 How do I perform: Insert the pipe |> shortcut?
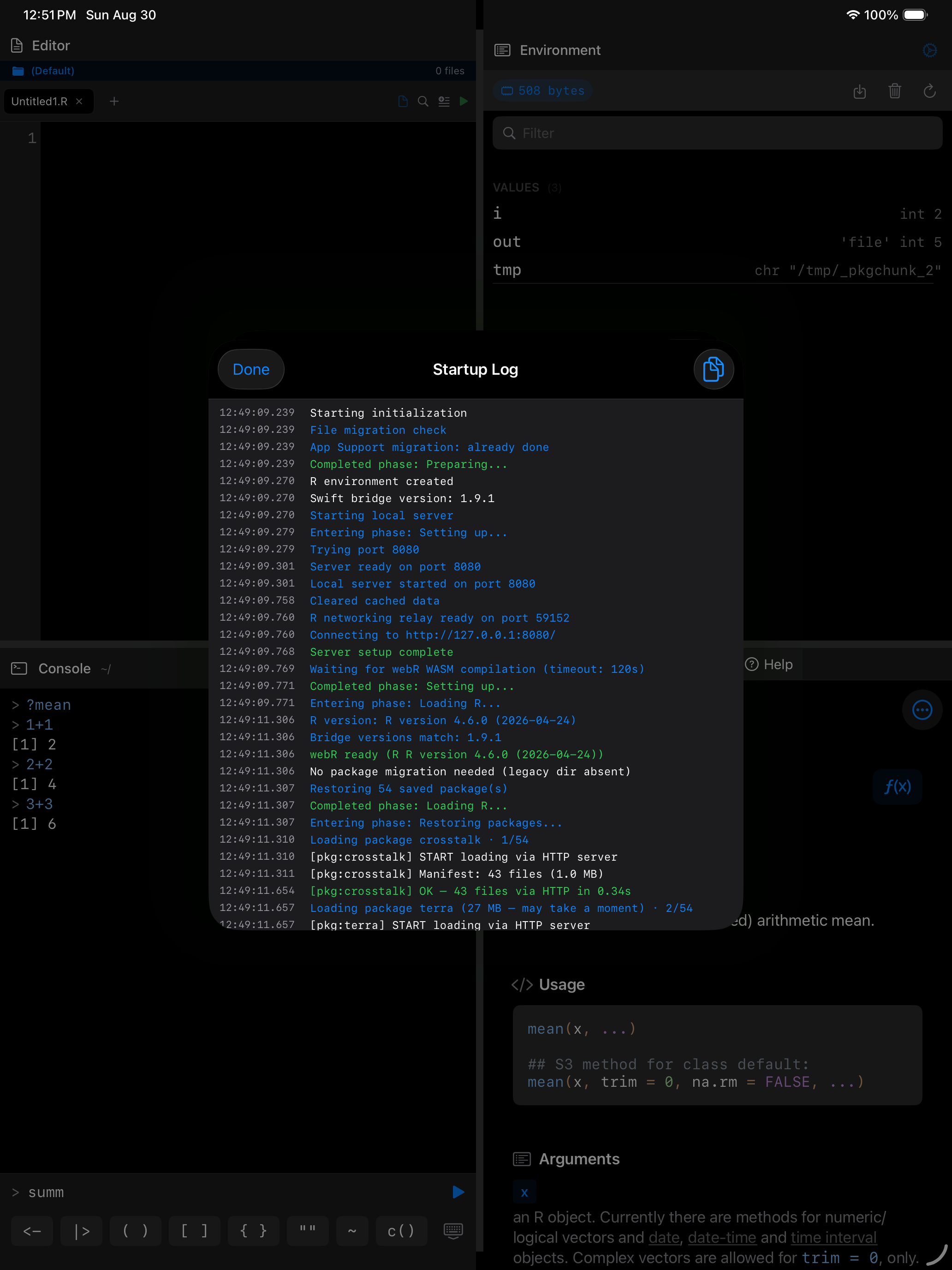(82, 1231)
